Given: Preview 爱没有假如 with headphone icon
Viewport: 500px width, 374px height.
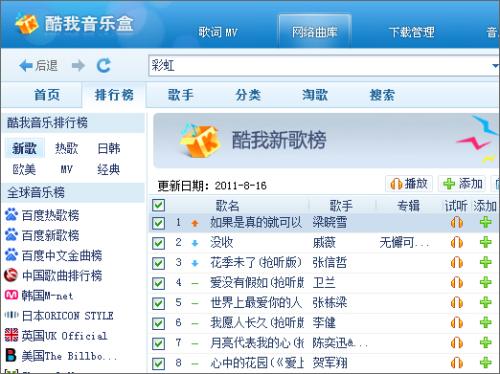Looking at the screenshot, I should pos(457,283).
